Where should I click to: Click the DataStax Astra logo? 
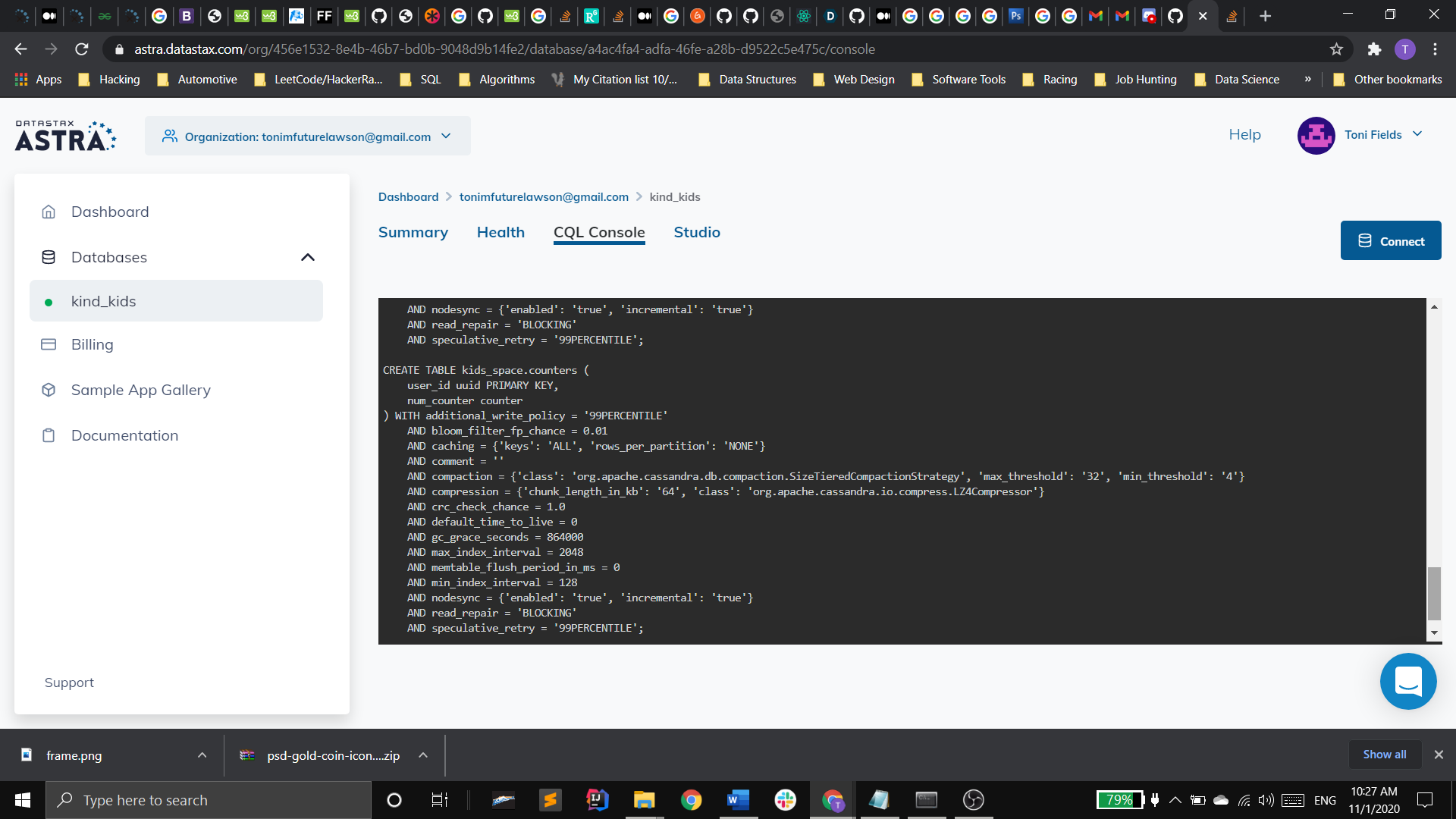click(65, 136)
